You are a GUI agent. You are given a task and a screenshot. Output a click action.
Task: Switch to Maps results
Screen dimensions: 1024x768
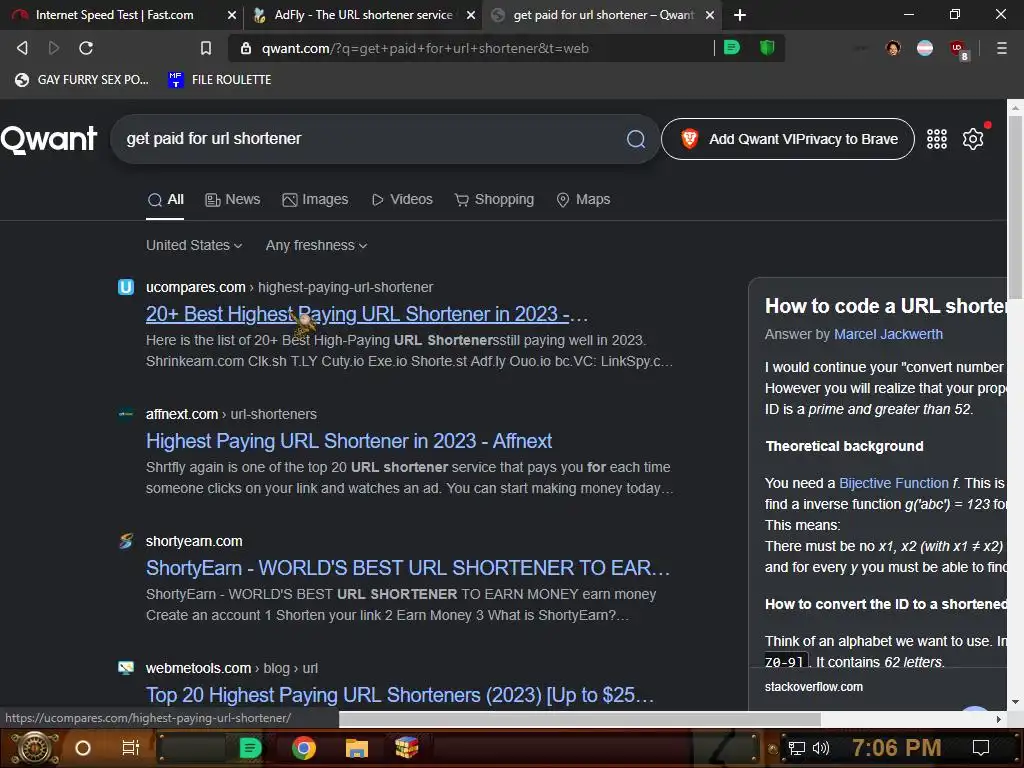[x=583, y=199]
